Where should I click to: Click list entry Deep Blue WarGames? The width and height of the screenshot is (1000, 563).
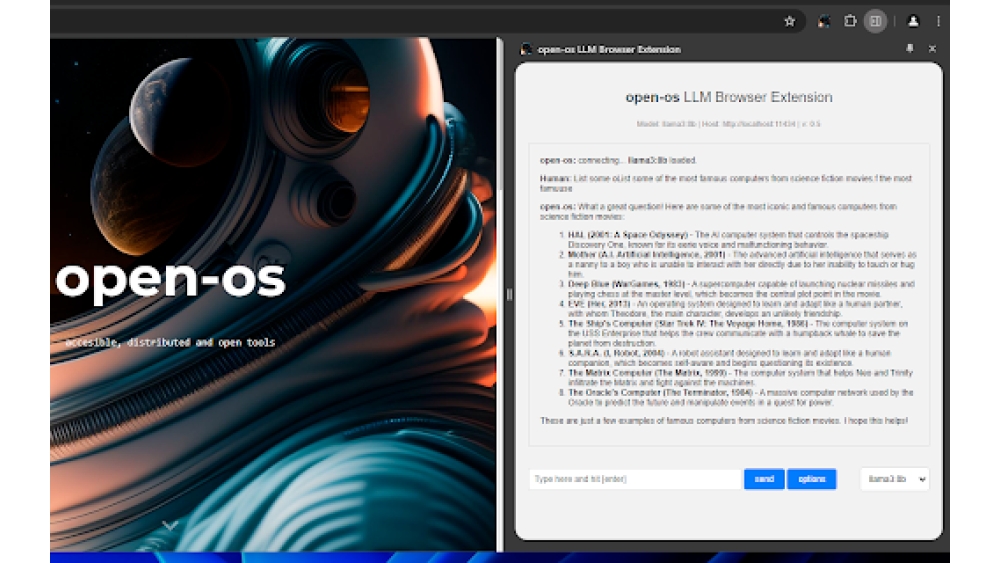741,289
